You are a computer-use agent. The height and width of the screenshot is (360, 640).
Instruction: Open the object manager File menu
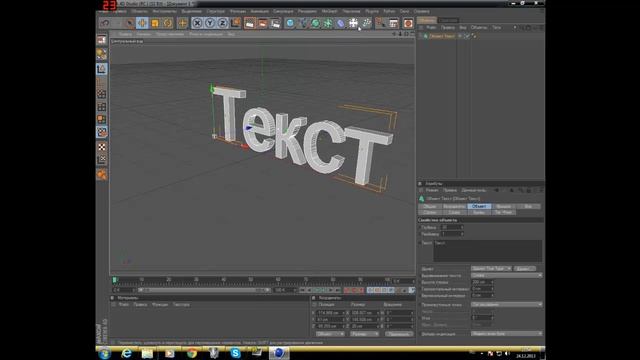431,28
